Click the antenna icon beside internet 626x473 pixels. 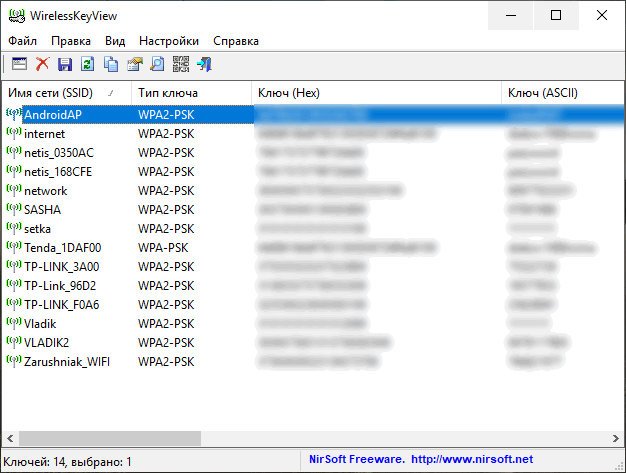(x=14, y=133)
